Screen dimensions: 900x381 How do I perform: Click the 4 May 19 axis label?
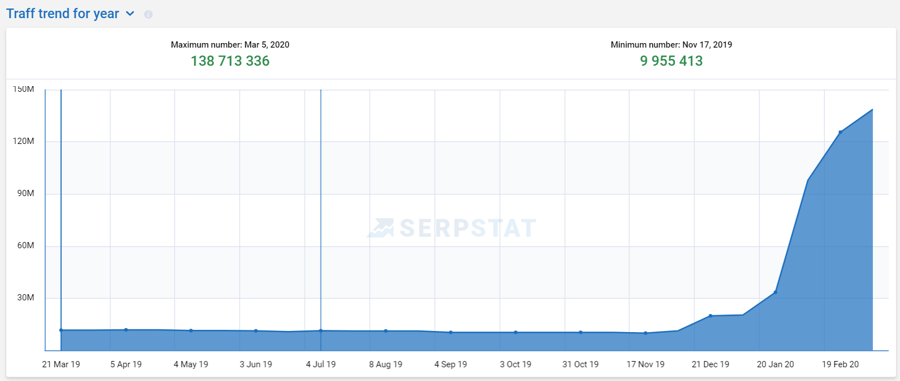pos(191,364)
